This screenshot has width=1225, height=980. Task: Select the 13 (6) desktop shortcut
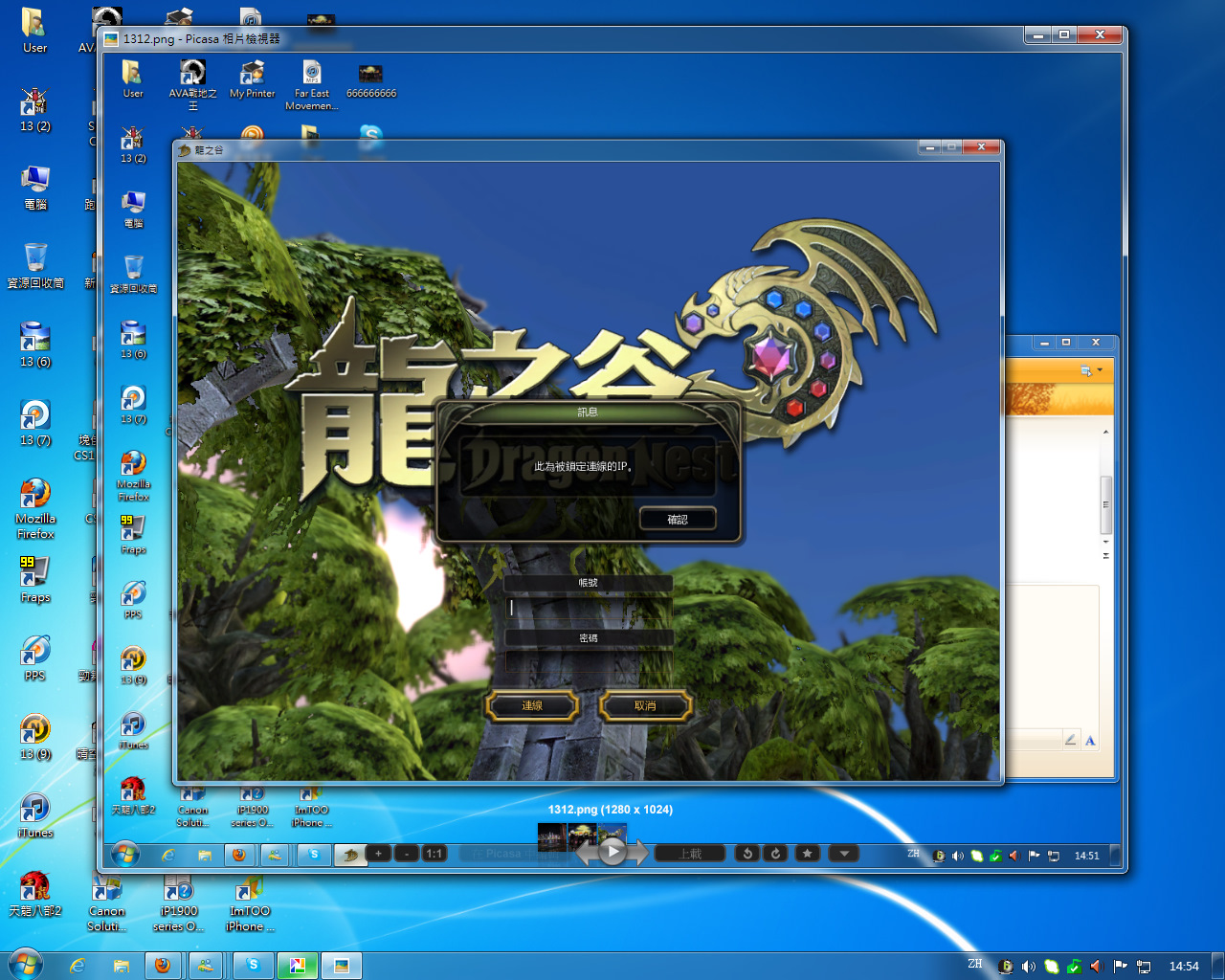click(x=34, y=345)
